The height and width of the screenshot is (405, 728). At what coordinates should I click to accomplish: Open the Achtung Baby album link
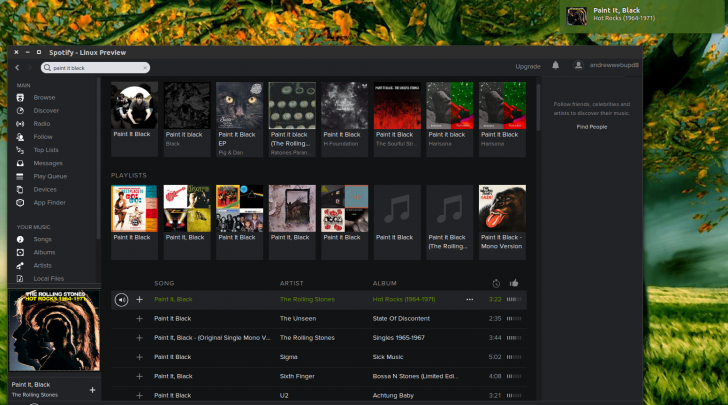tap(393, 396)
